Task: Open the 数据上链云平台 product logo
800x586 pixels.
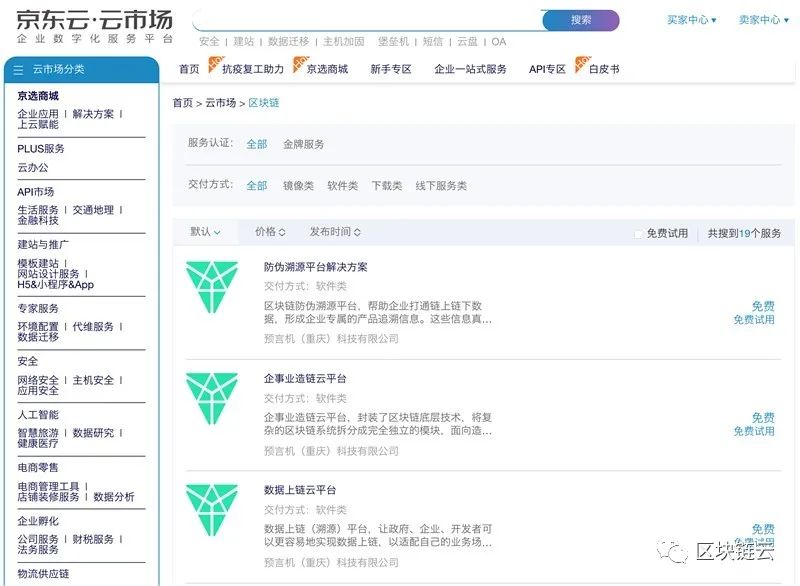Action: (212, 509)
